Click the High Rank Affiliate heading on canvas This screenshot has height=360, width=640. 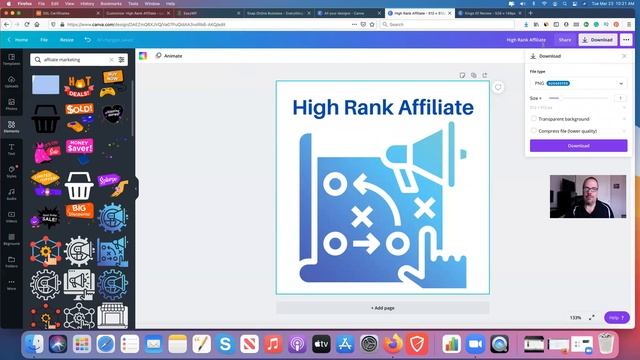383,108
